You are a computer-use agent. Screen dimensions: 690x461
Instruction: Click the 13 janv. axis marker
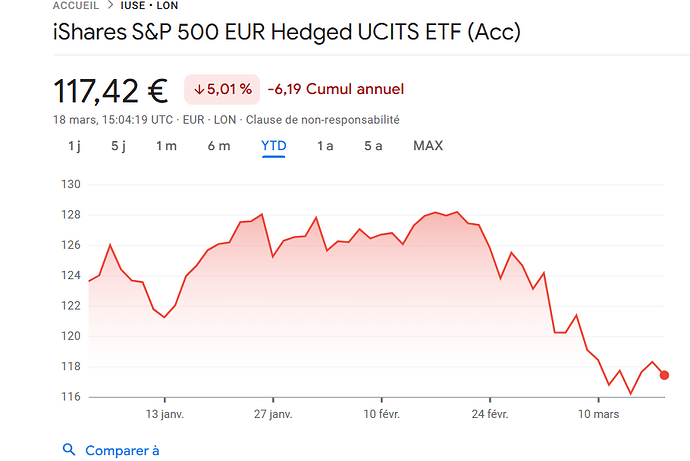click(165, 414)
